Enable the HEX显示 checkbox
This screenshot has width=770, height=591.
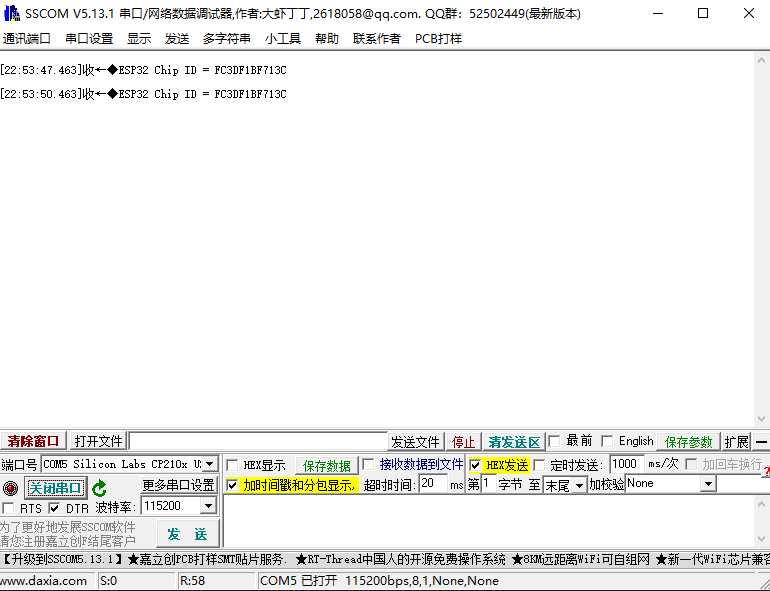pyautogui.click(x=232, y=465)
